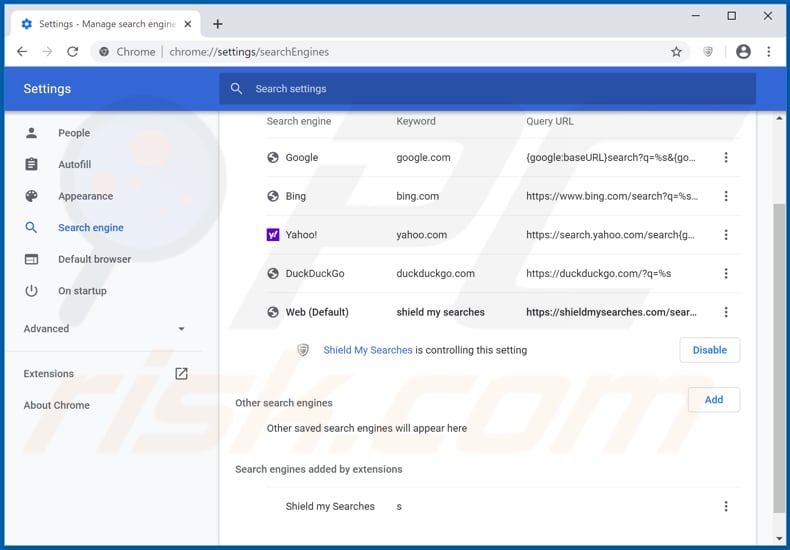Click the shield icon beside Shield My Searches notice
Viewport: 790px width, 550px height.
303,350
